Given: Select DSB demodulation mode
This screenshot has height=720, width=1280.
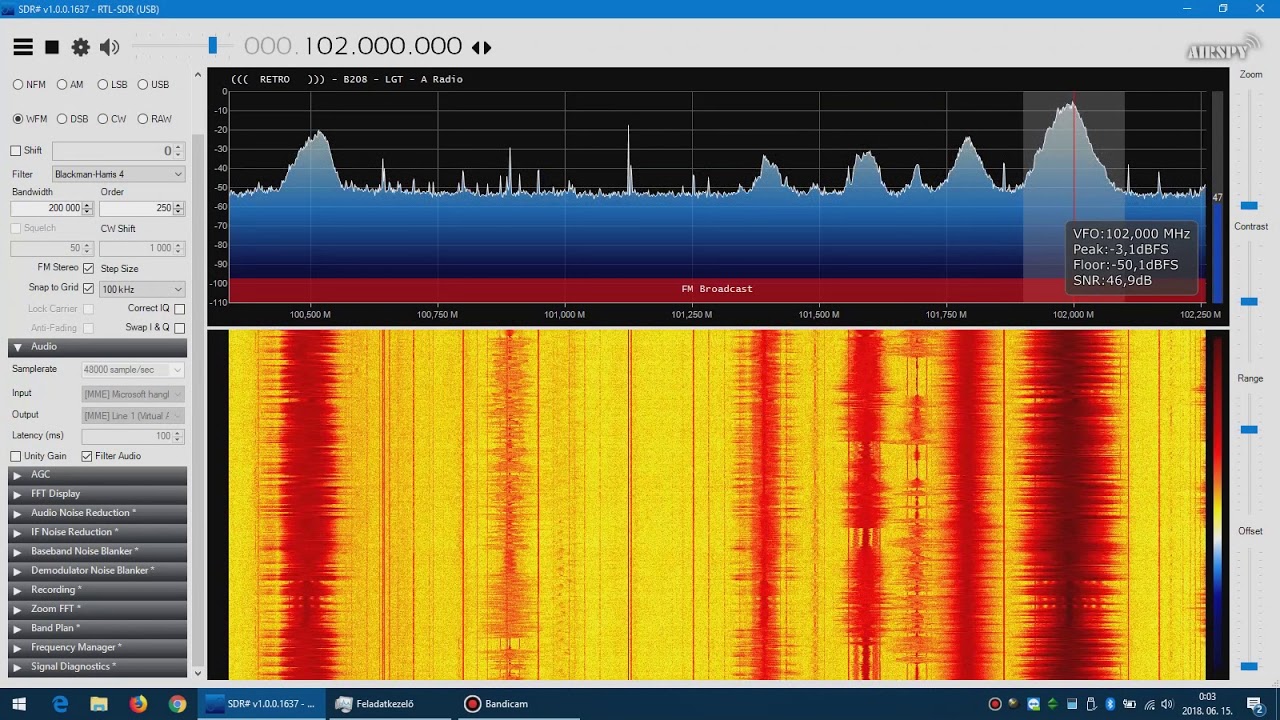Looking at the screenshot, I should (x=72, y=119).
